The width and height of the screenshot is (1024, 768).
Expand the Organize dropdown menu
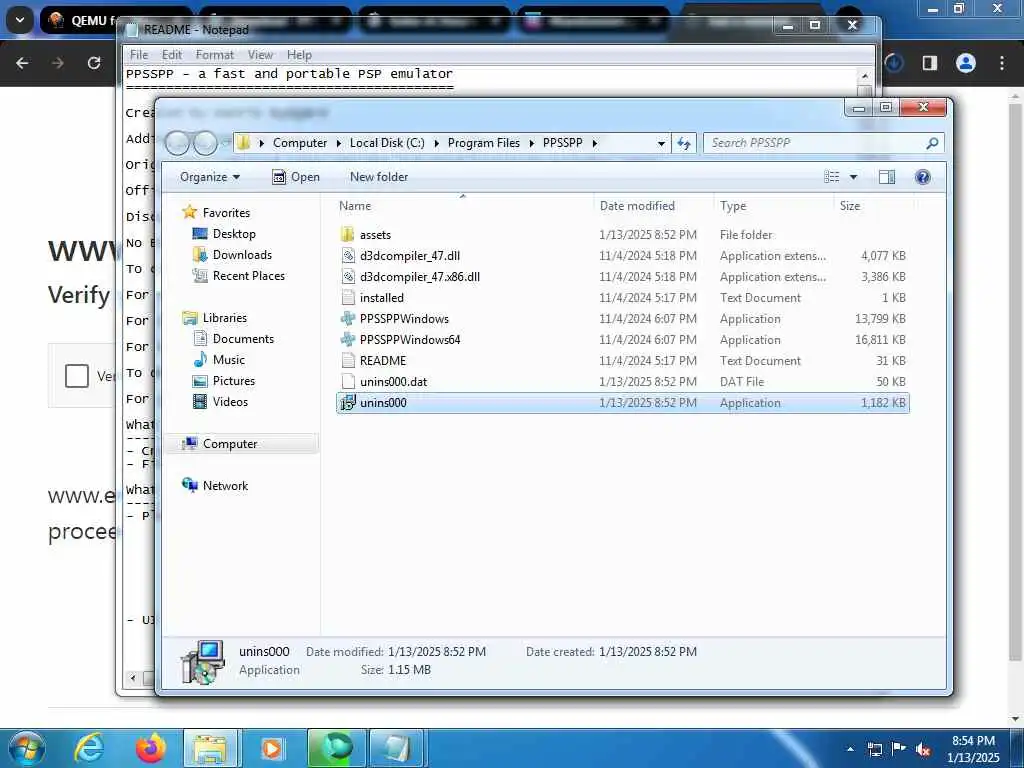click(x=210, y=177)
